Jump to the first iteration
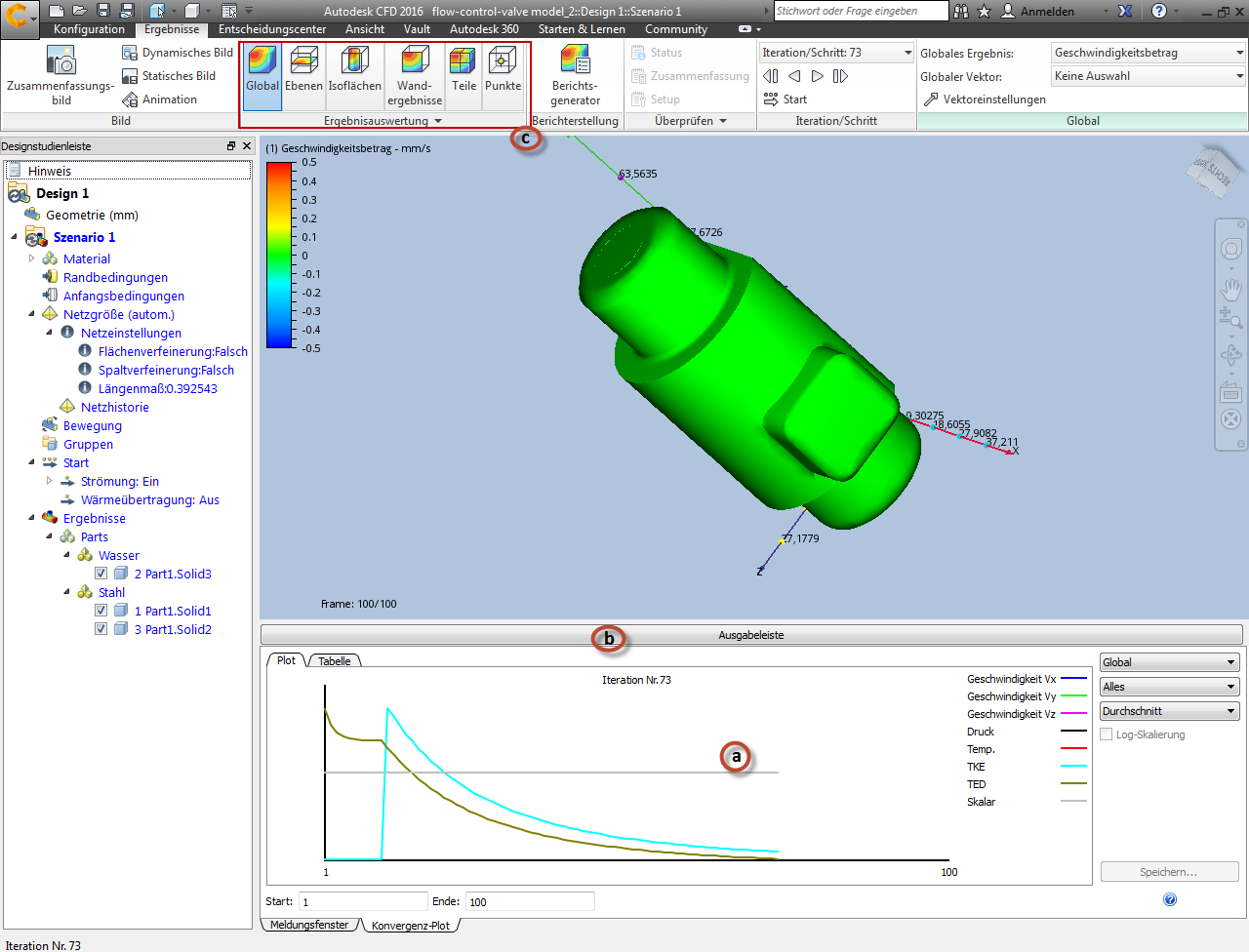 coord(771,76)
